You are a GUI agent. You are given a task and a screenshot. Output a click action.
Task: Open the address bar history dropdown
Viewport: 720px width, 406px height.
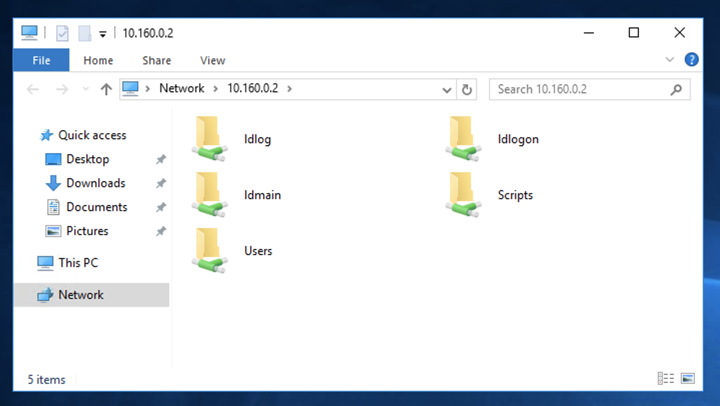[x=447, y=89]
